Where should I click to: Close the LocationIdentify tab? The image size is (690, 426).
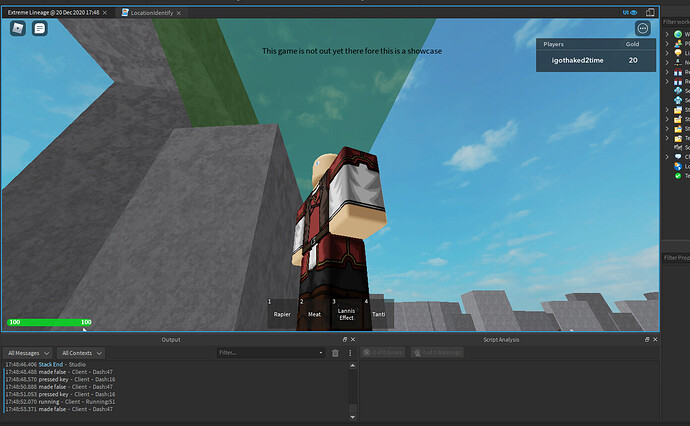(x=179, y=13)
